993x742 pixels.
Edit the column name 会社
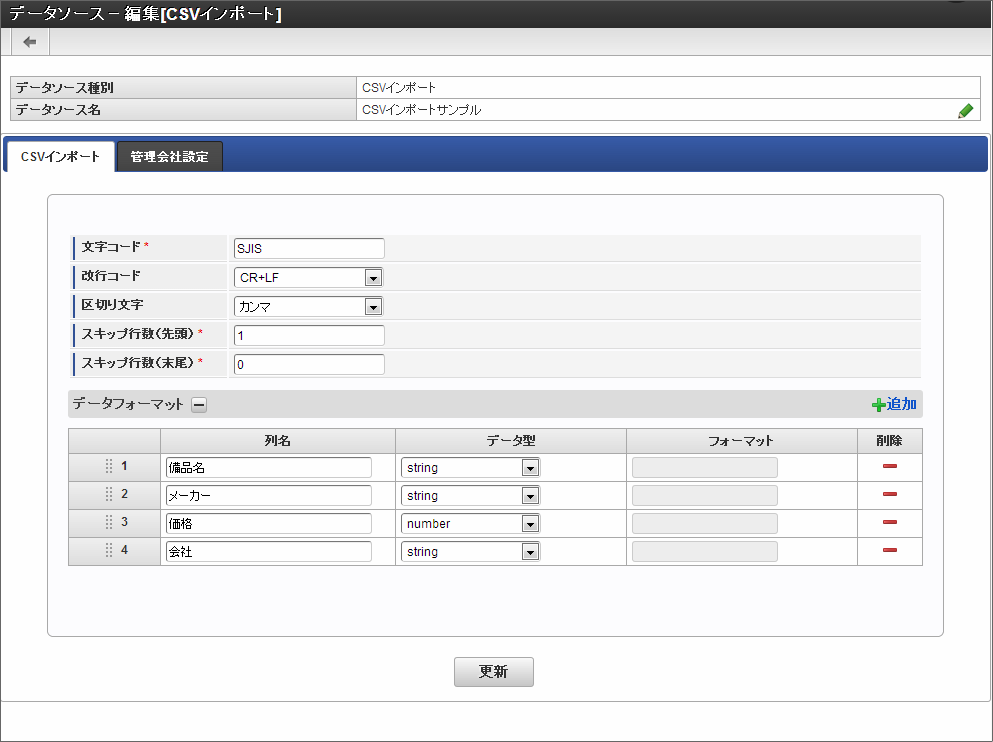pyautogui.click(x=269, y=551)
